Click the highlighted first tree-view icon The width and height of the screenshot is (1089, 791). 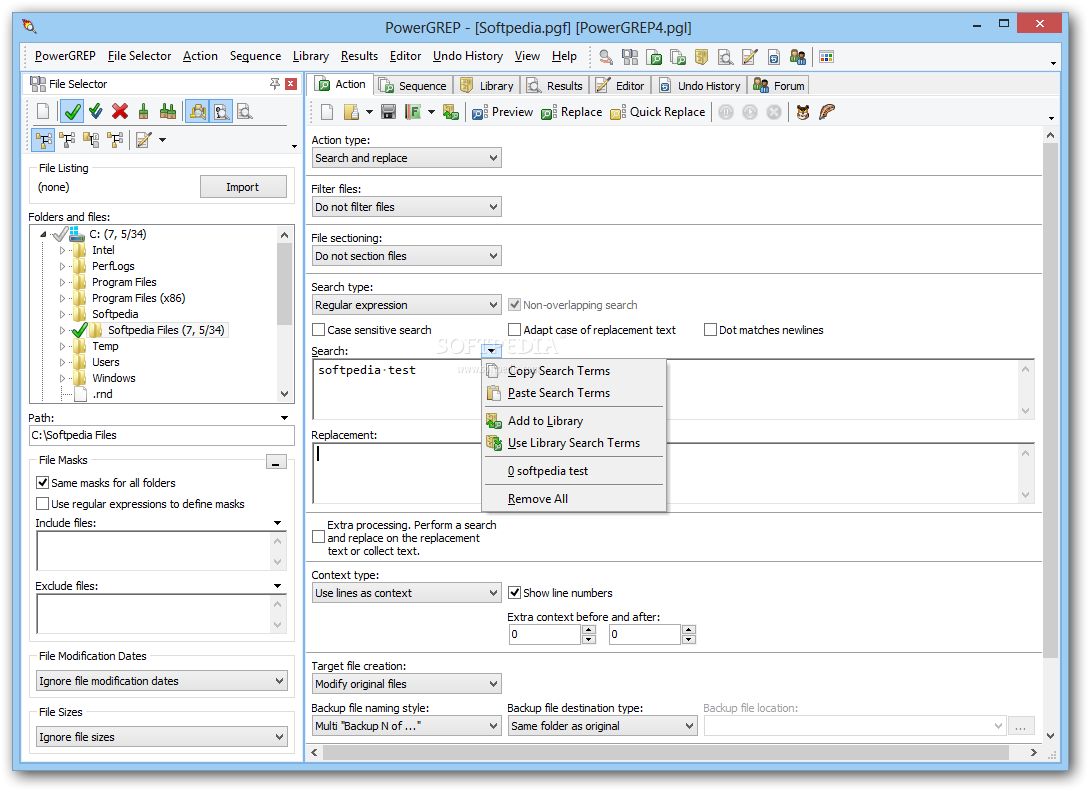point(44,140)
